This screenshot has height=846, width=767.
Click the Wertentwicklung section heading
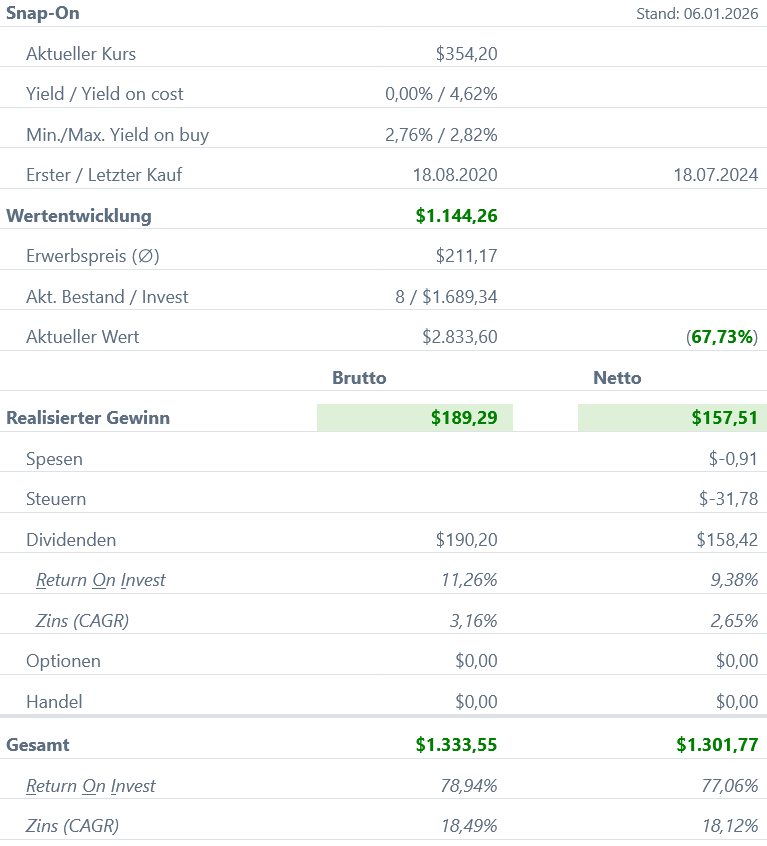(79, 216)
